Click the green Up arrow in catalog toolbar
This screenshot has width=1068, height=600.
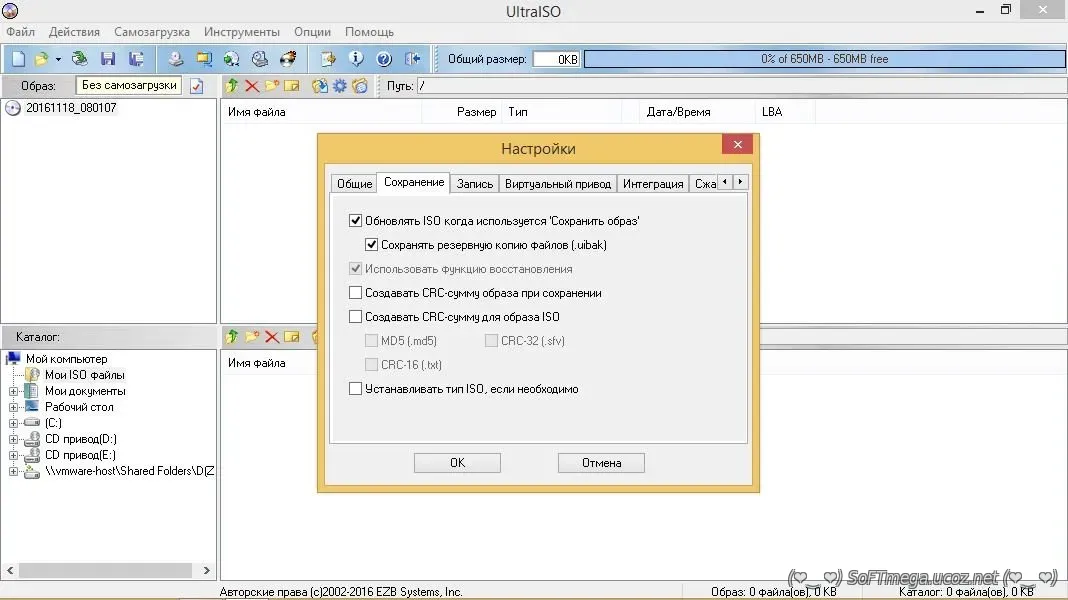[x=232, y=337]
